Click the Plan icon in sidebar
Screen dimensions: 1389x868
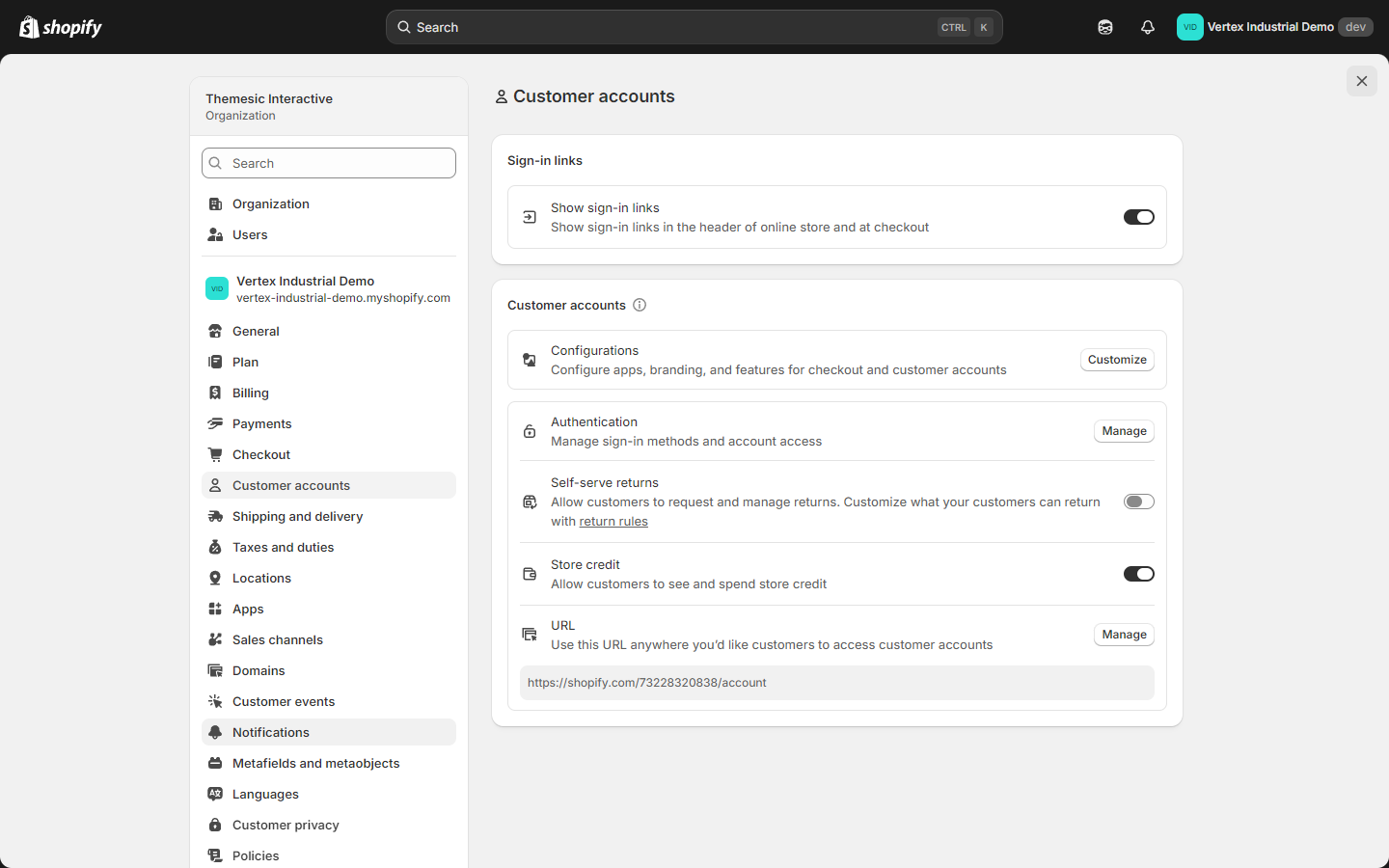point(215,362)
